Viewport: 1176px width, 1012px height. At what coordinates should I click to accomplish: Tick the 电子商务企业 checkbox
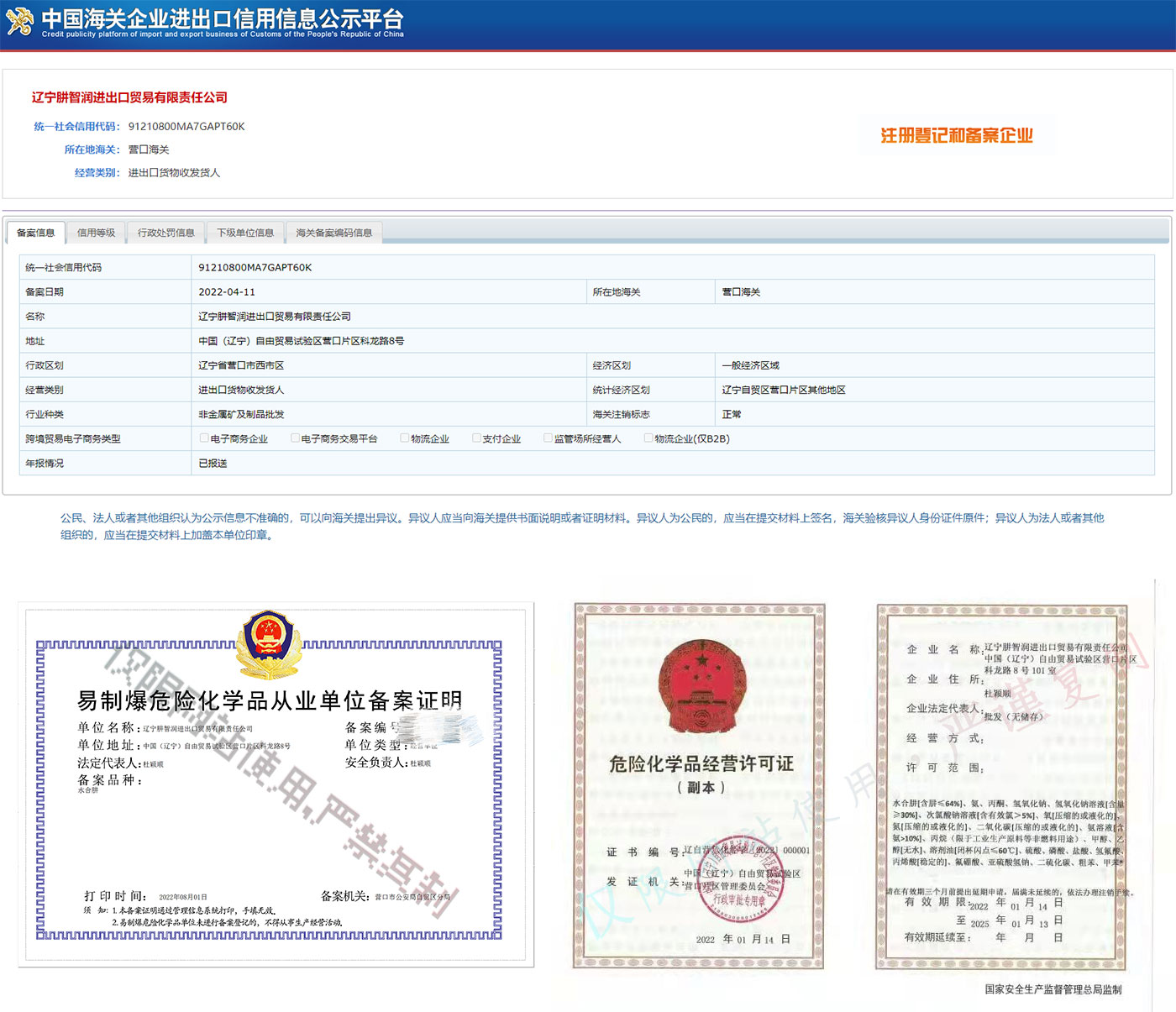[204, 438]
